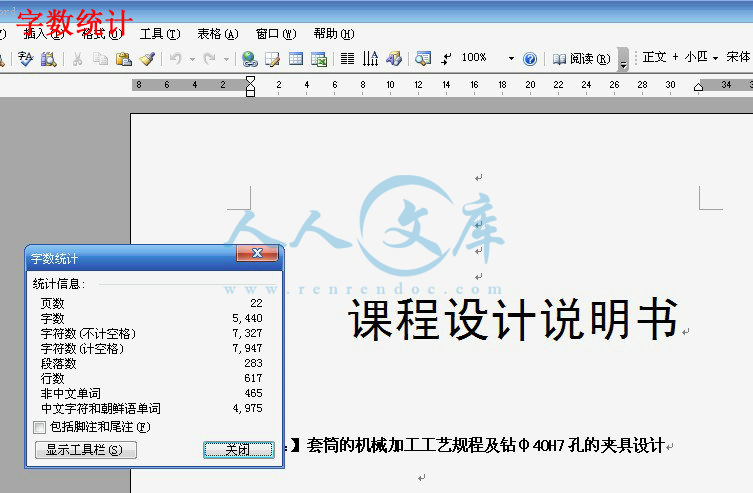Open Tables and Borders toolbar icon
The width and height of the screenshot is (753, 493).
(x=272, y=59)
